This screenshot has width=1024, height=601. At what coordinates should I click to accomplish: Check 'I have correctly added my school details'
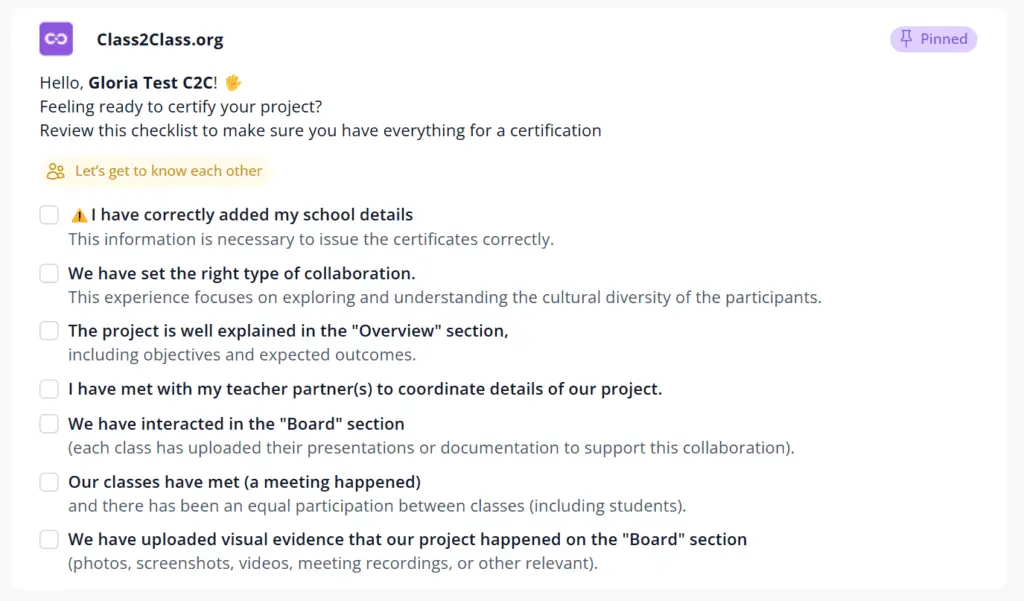49,215
